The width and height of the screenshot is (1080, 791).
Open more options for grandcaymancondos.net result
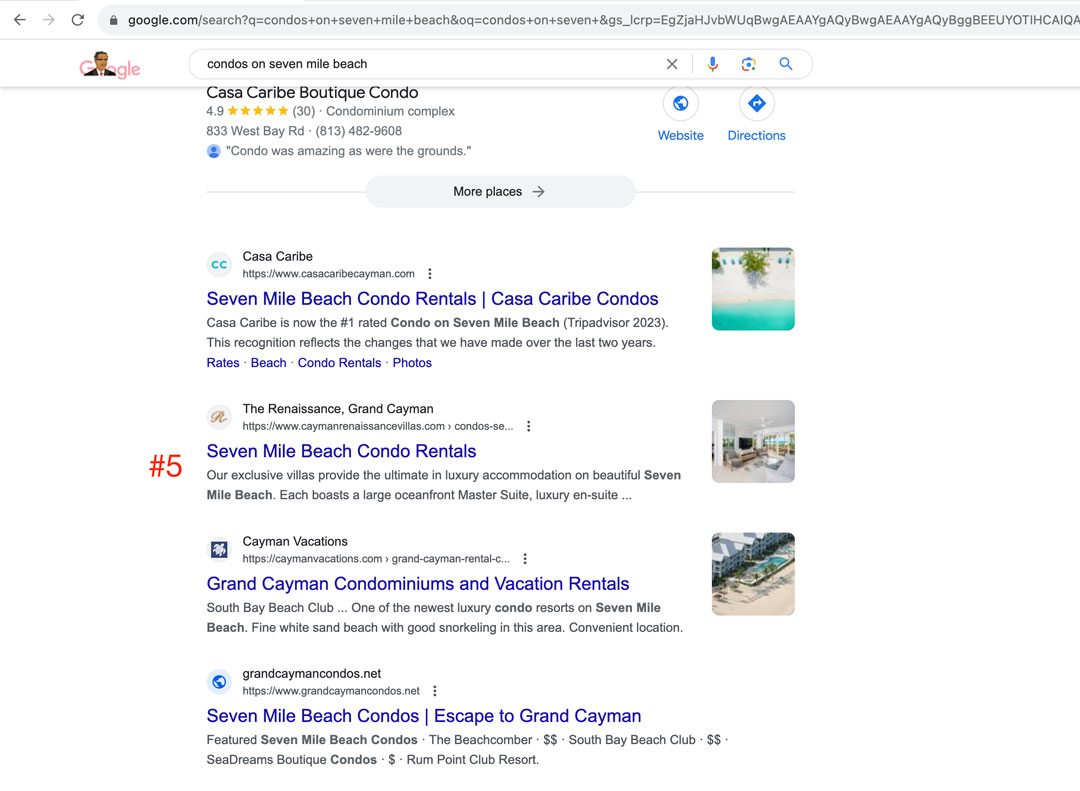(435, 690)
